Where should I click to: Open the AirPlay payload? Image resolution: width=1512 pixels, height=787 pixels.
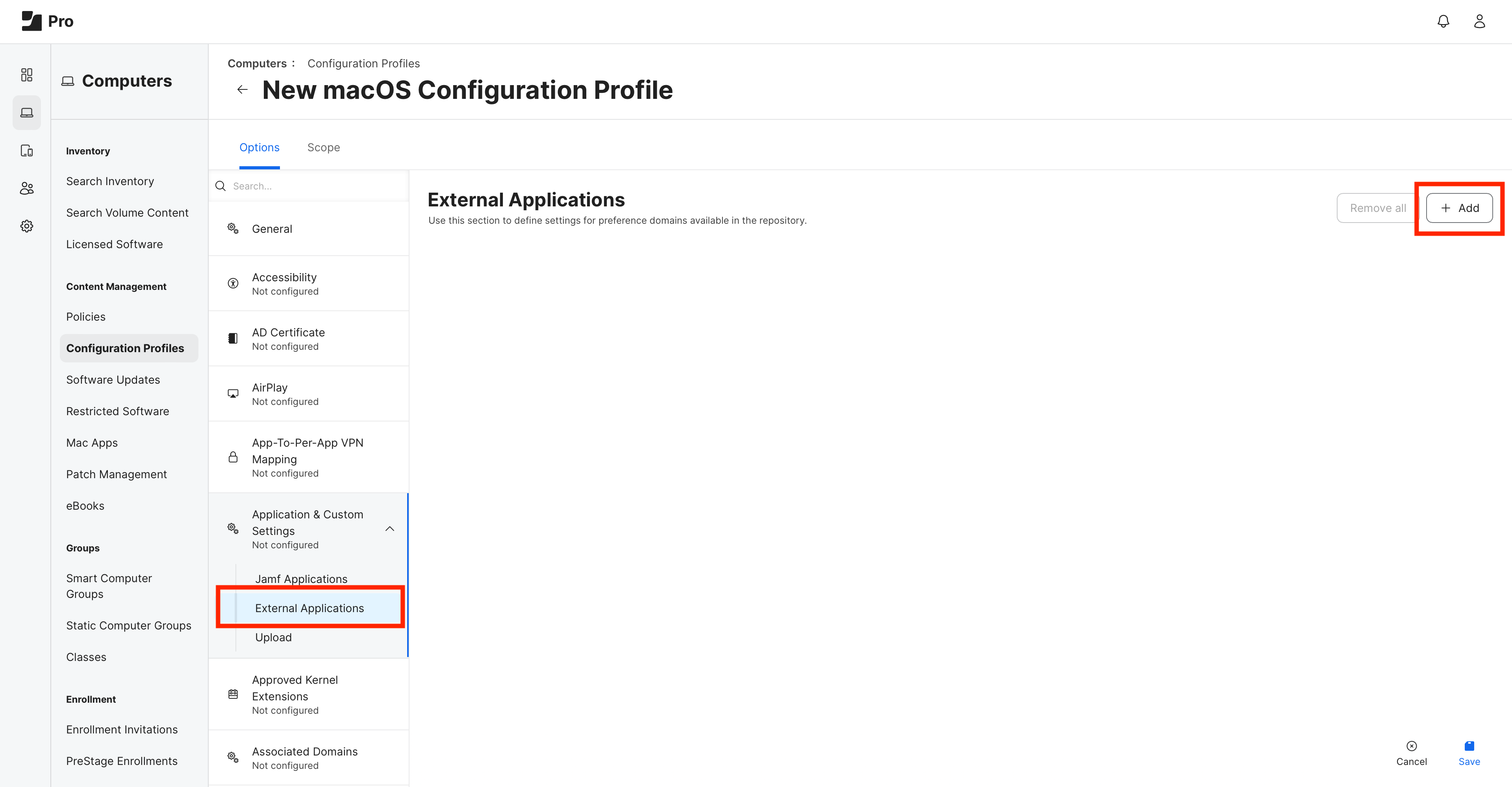[x=309, y=393]
